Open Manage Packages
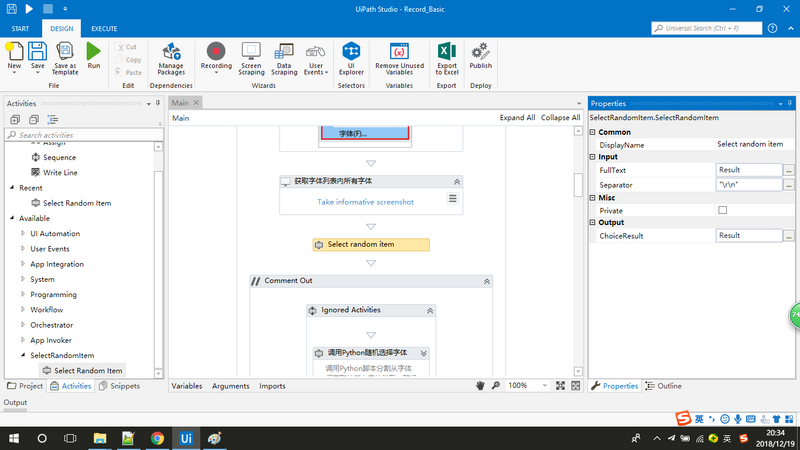 coord(171,52)
